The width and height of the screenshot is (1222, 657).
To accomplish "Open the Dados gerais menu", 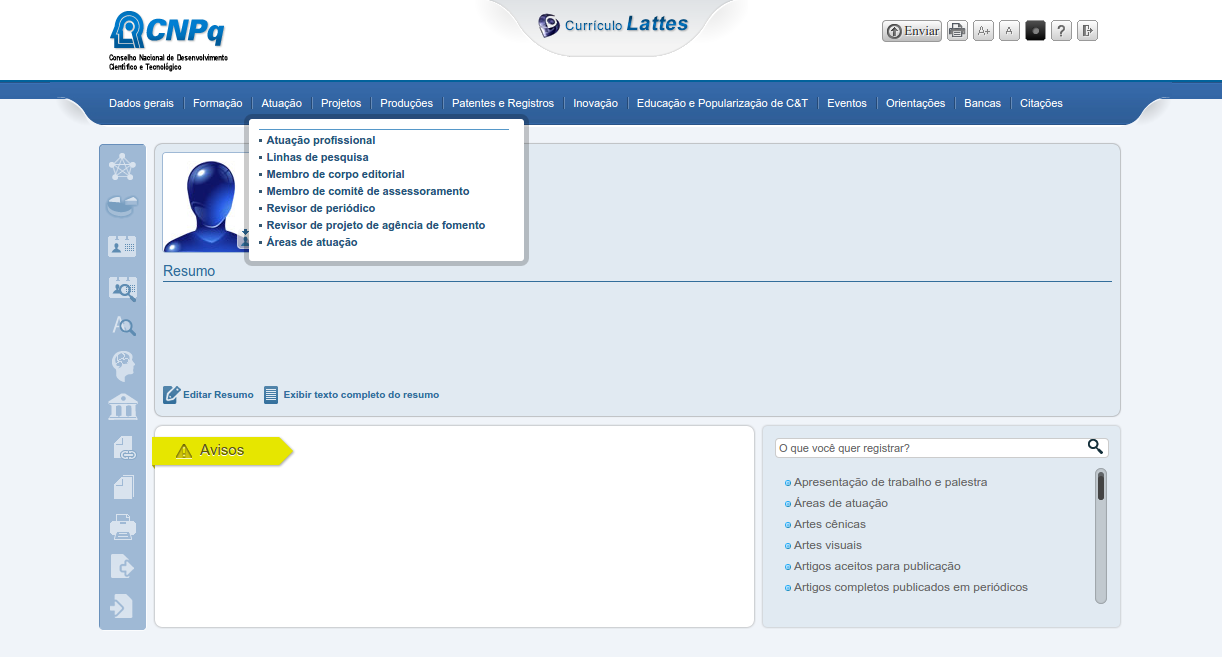I will tap(141, 103).
